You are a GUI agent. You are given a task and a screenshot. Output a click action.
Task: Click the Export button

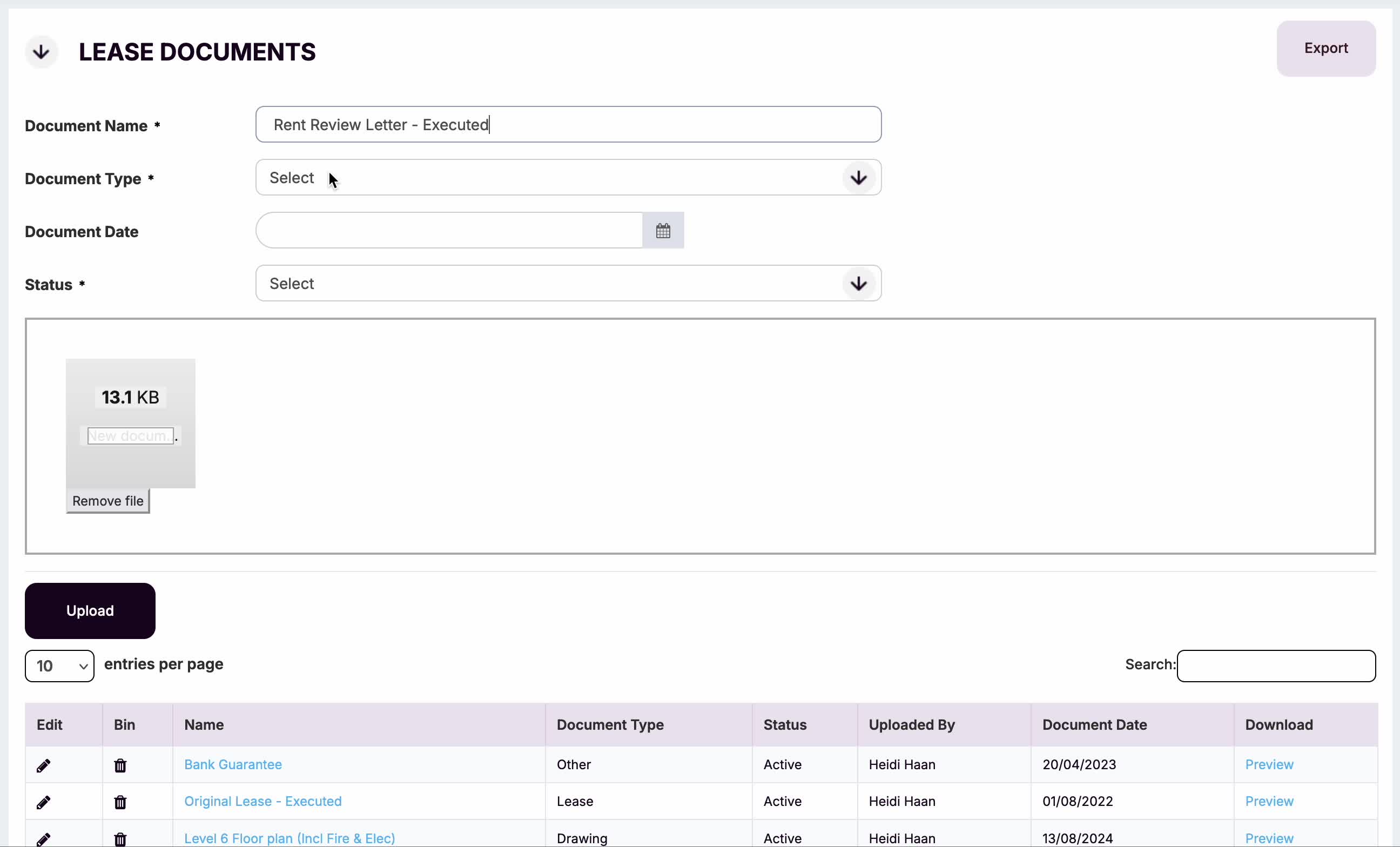[1325, 48]
